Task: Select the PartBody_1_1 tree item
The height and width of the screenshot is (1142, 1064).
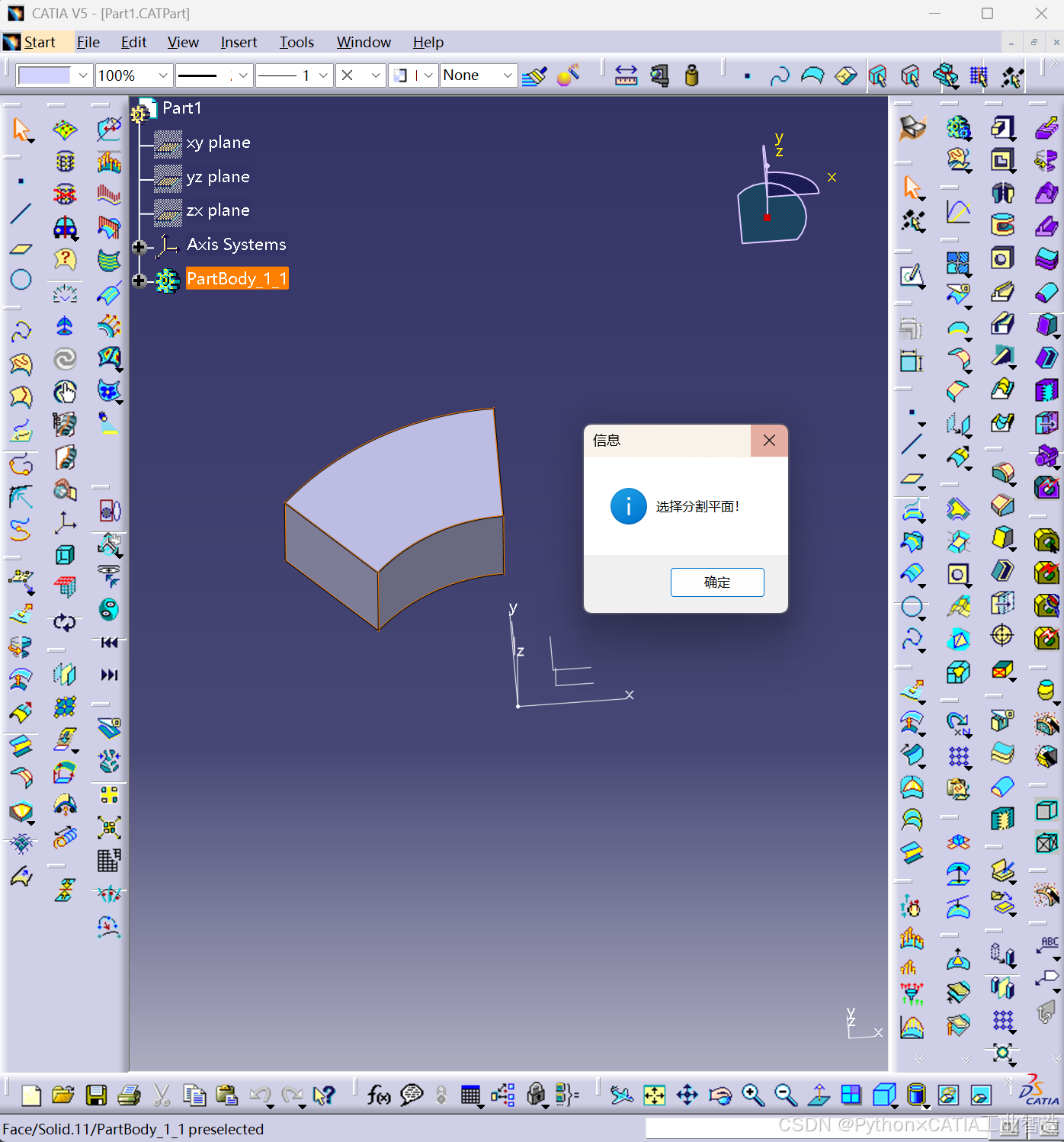Action: pos(237,279)
